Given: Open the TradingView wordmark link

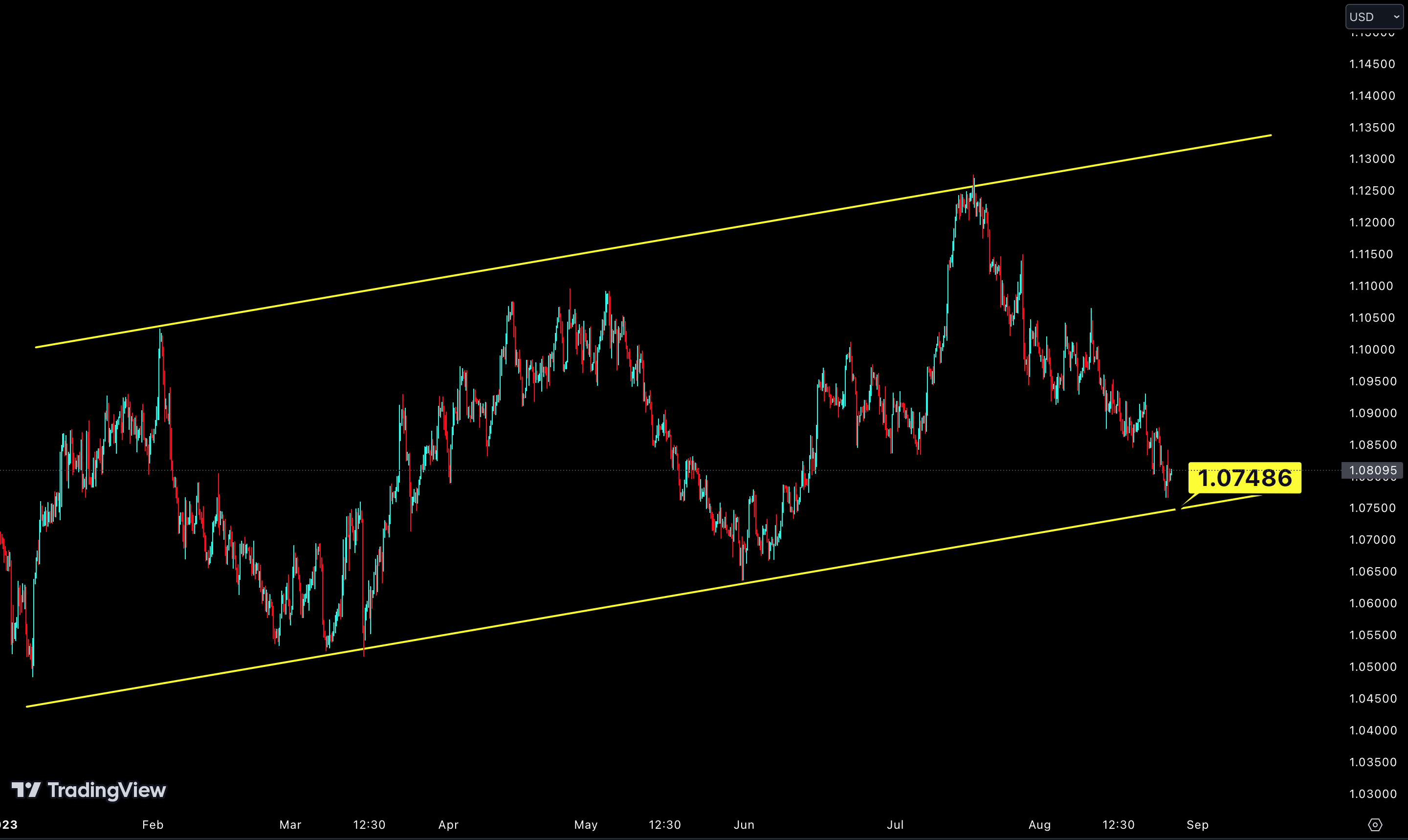Looking at the screenshot, I should (107, 790).
